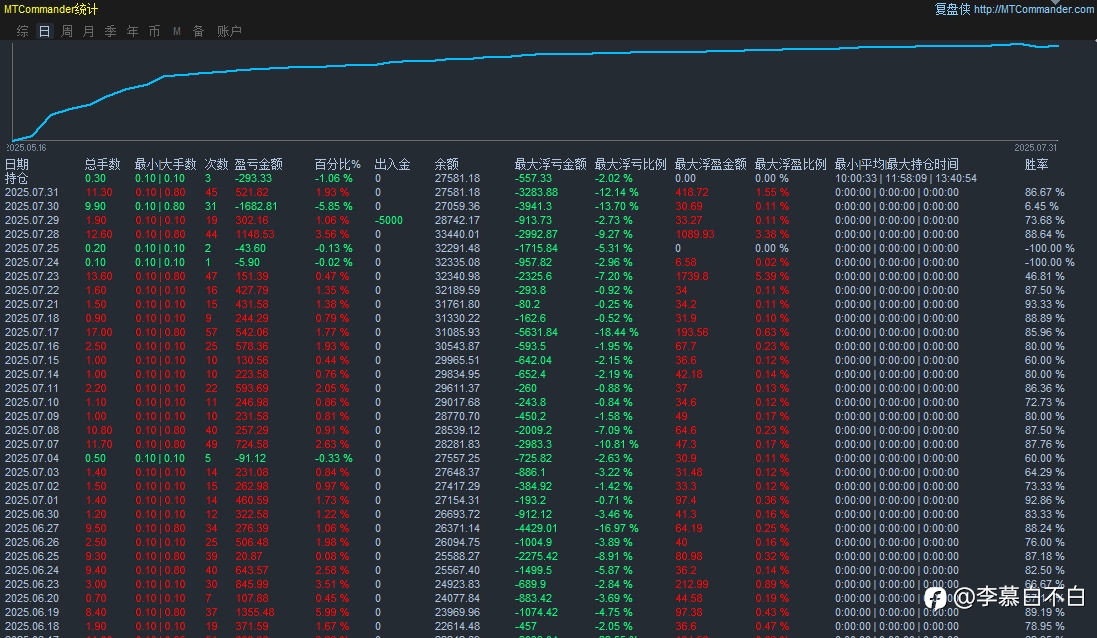1097x638 pixels.
Task: Select the 2025.07.25 date row
Action: pyautogui.click(x=31, y=248)
